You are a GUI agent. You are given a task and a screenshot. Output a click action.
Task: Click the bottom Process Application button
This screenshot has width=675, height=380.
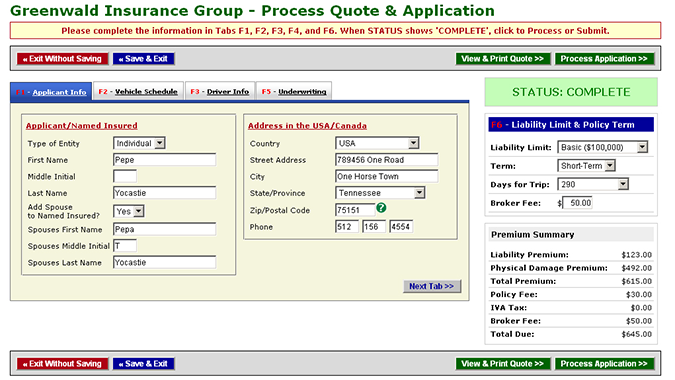tap(604, 364)
